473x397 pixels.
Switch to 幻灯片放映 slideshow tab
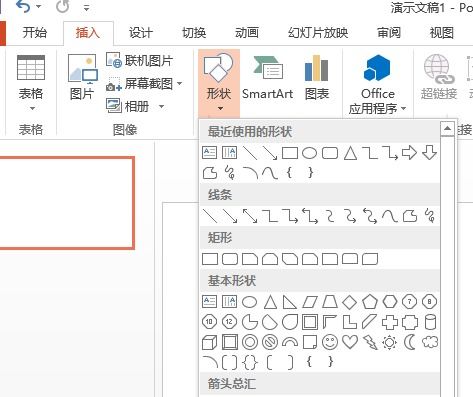click(x=318, y=33)
